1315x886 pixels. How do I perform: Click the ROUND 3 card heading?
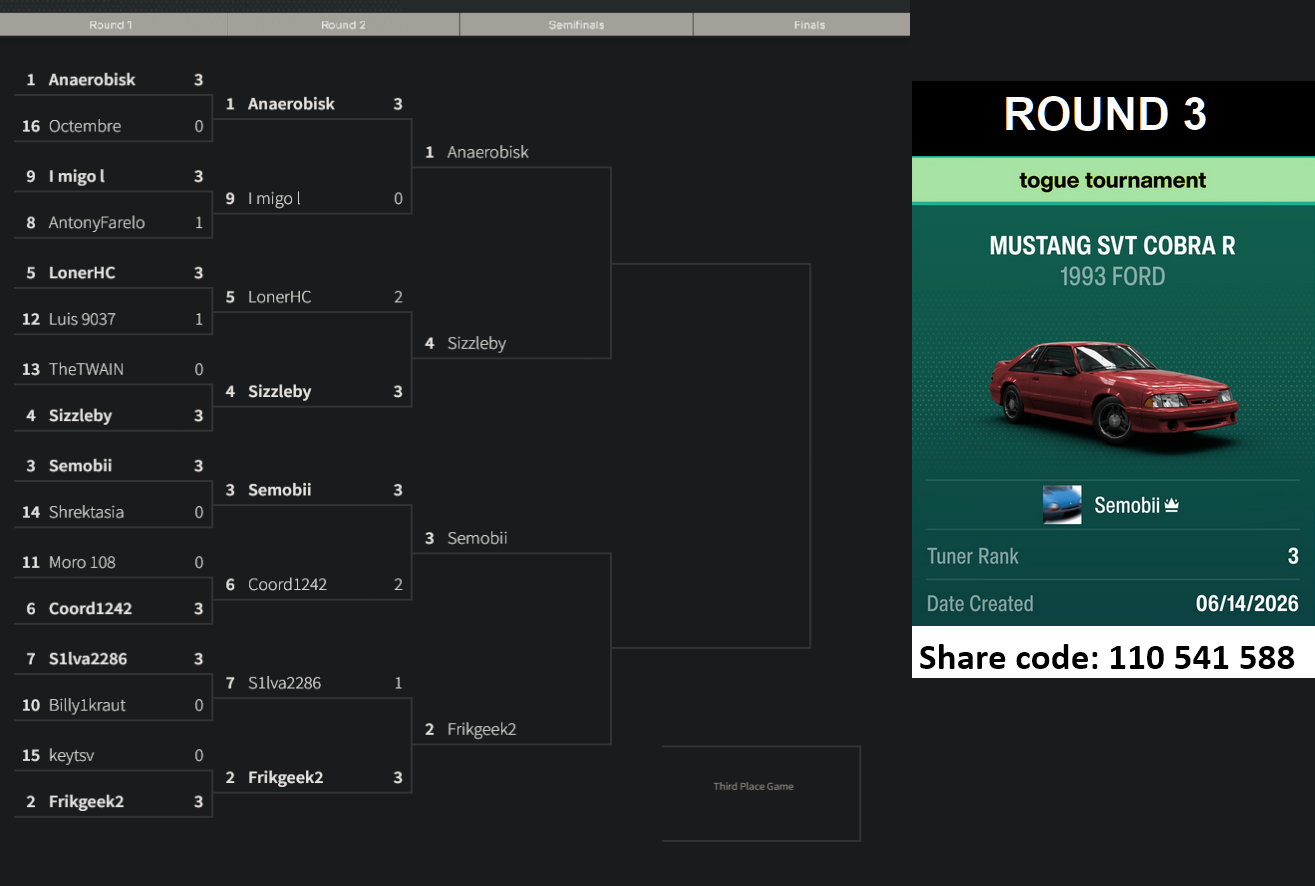1106,114
